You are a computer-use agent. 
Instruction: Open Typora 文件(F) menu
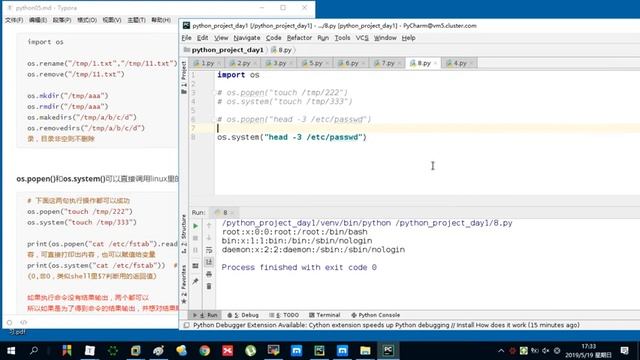click(14, 20)
